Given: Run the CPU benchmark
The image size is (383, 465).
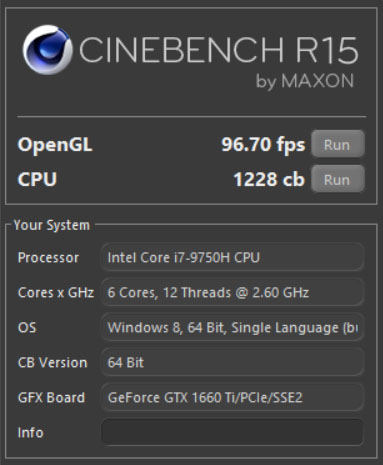Looking at the screenshot, I should pos(338,179).
